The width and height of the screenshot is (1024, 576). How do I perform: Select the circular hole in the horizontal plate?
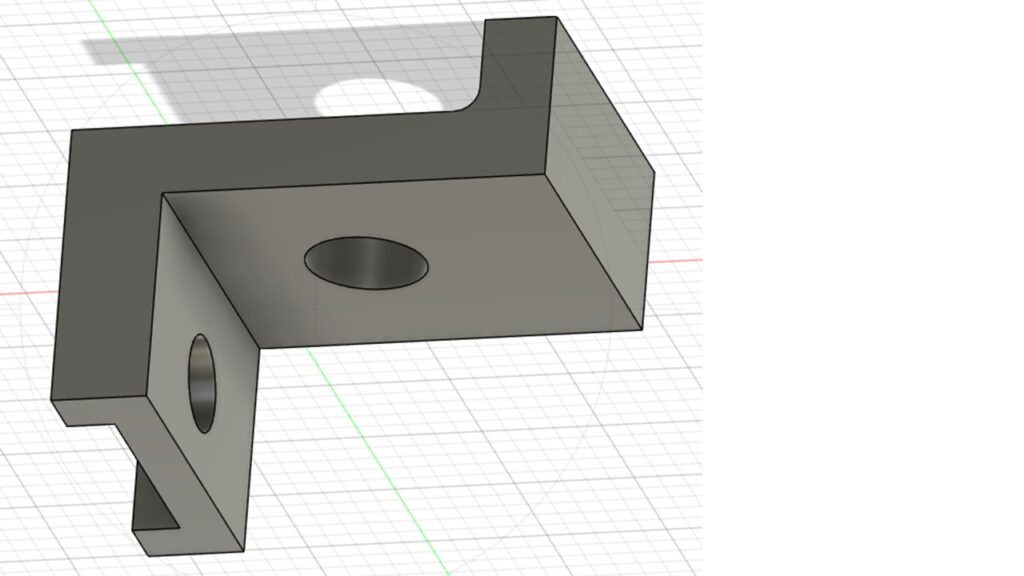(366, 263)
